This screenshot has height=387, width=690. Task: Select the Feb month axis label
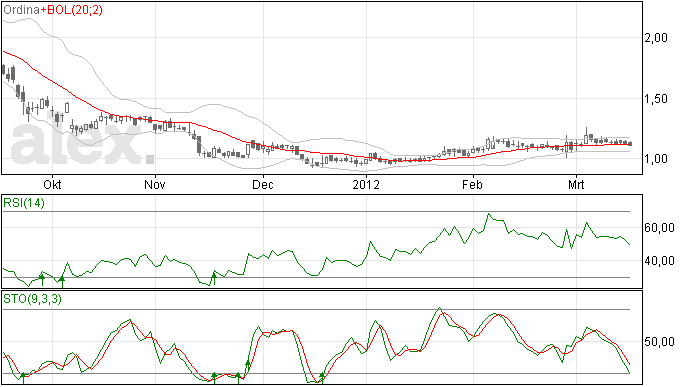click(x=473, y=184)
